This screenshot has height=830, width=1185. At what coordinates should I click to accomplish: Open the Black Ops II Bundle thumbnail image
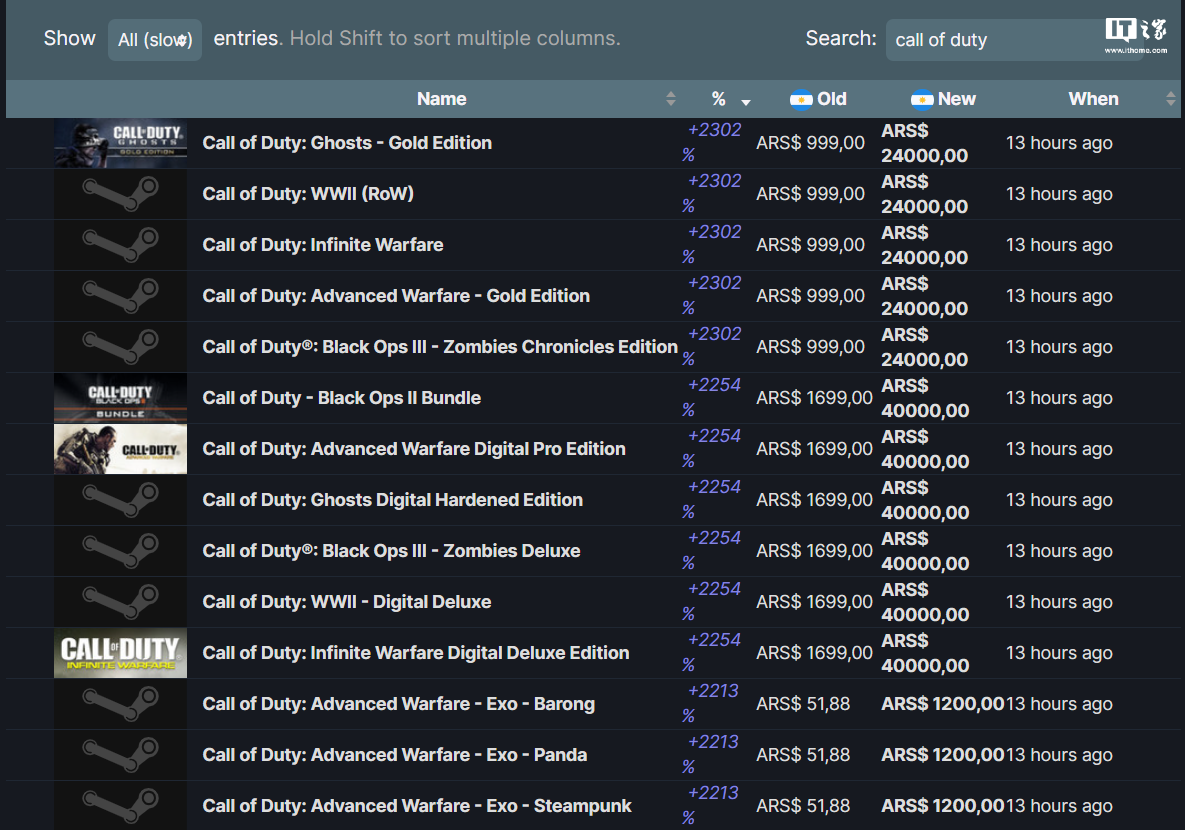pos(120,398)
